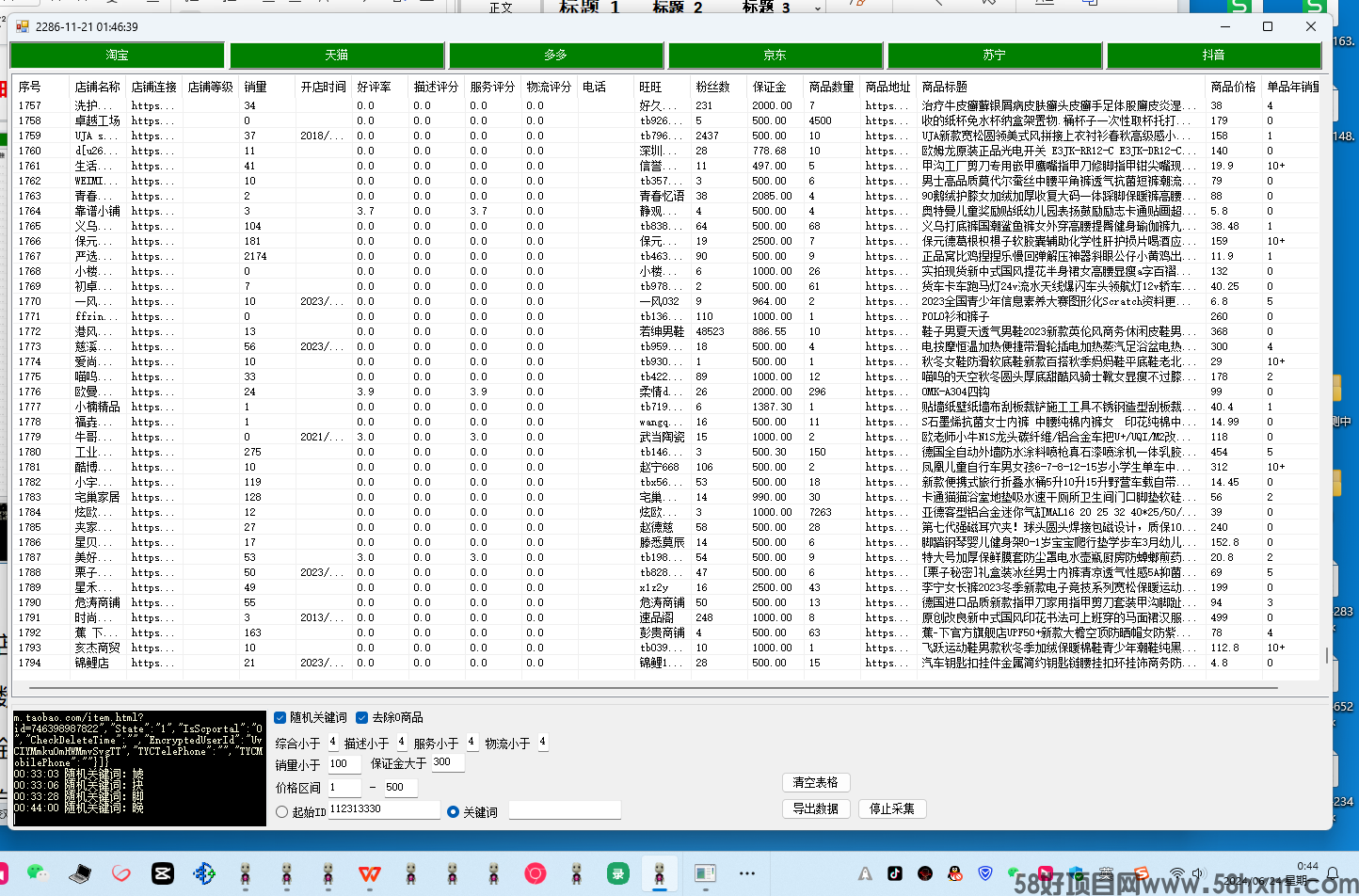This screenshot has width=1359, height=896.
Task: Open the window-layout app icon on taskbar
Action: (705, 873)
